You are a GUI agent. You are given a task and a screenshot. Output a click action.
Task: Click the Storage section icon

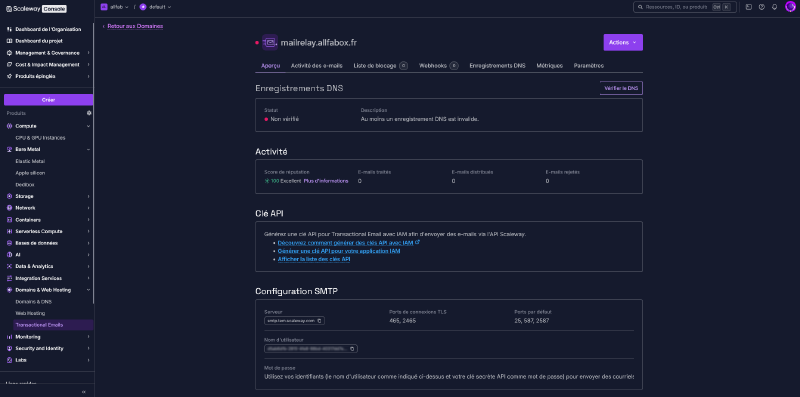[10, 196]
